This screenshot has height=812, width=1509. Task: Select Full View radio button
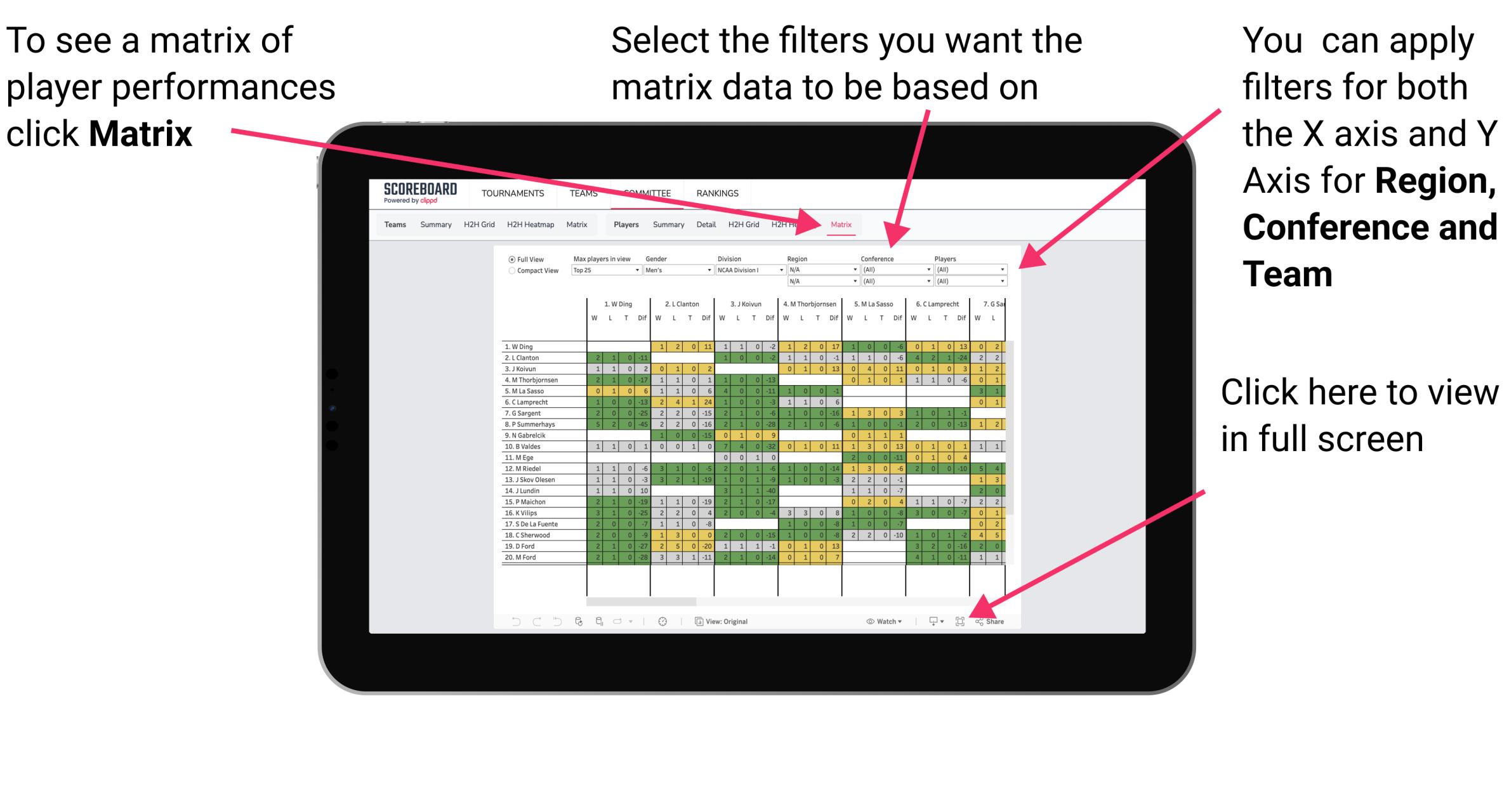(511, 262)
